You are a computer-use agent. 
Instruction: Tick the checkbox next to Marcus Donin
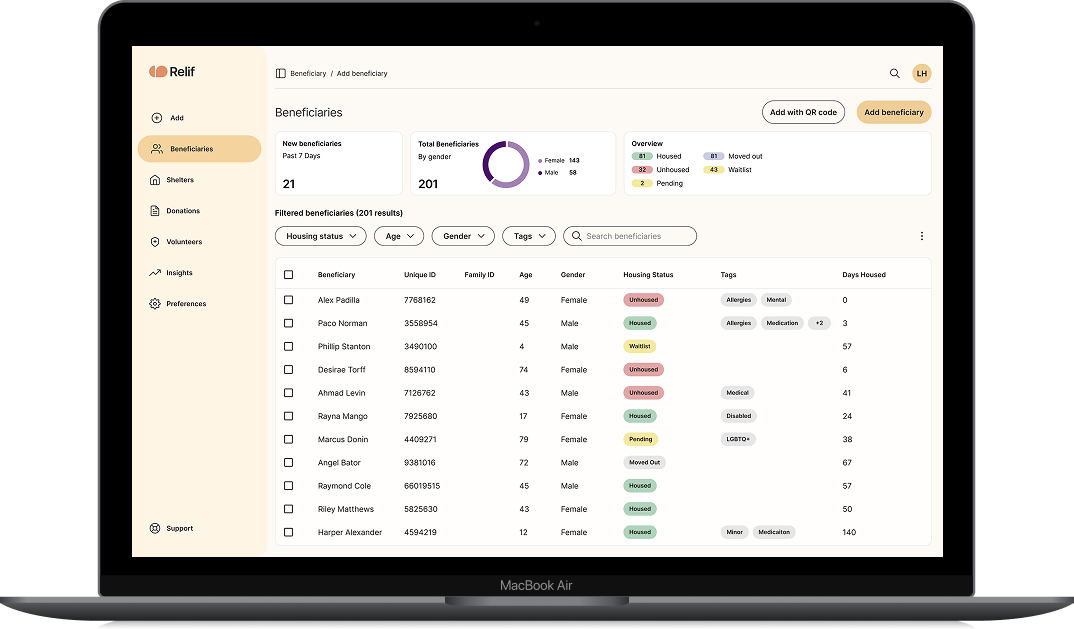[x=288, y=439]
